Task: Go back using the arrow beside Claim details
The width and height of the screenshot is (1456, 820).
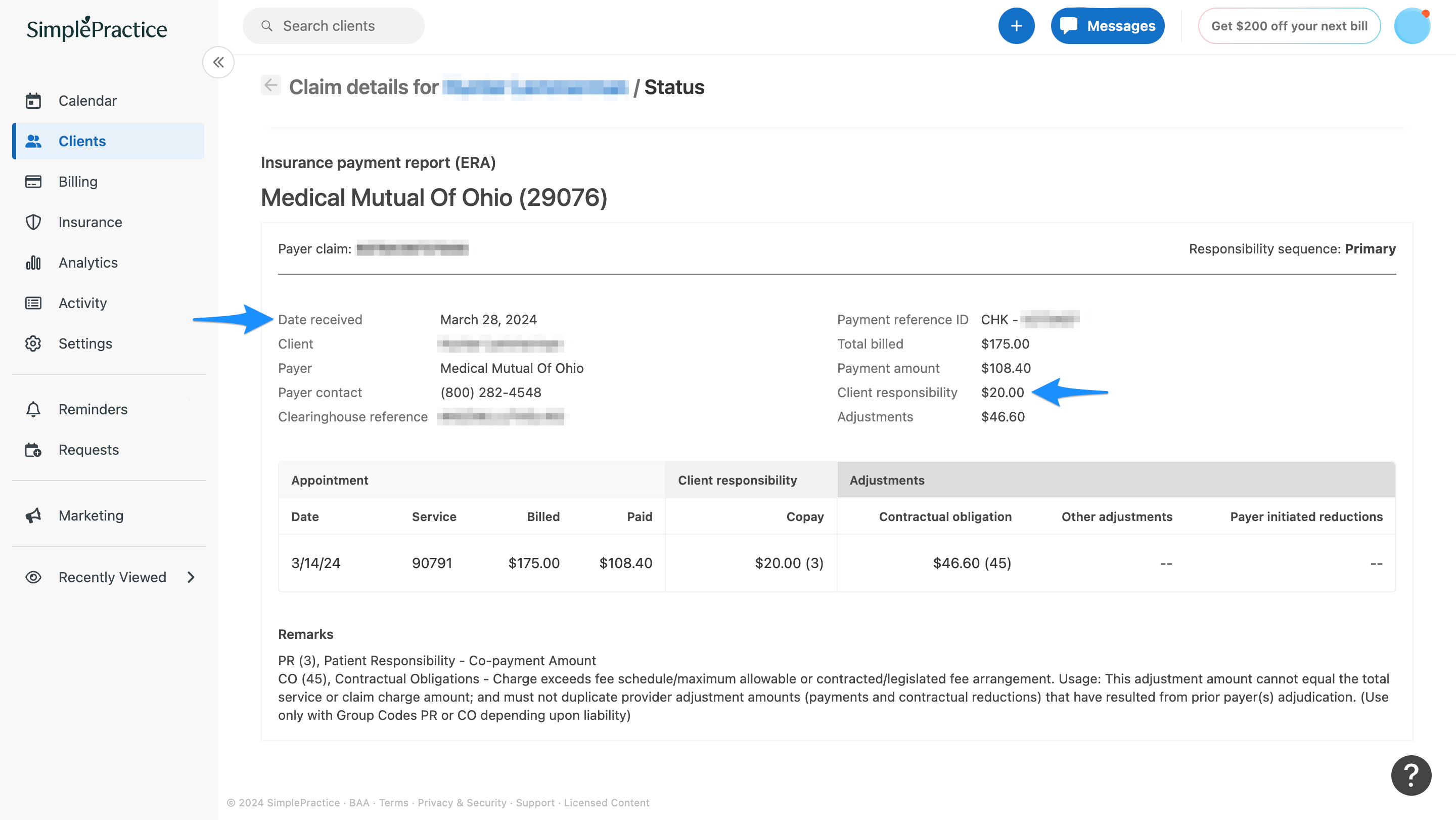Action: [271, 85]
